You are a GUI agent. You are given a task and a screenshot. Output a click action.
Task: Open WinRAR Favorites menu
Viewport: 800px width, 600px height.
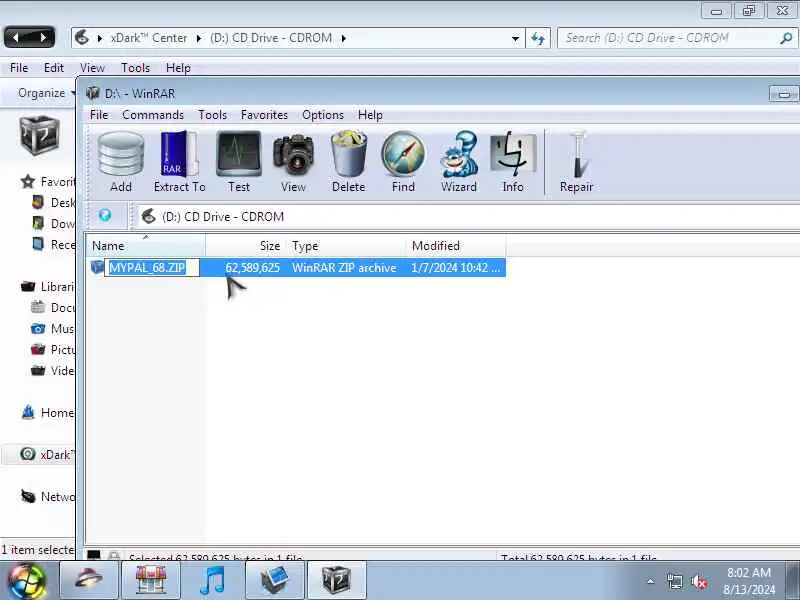coord(264,115)
